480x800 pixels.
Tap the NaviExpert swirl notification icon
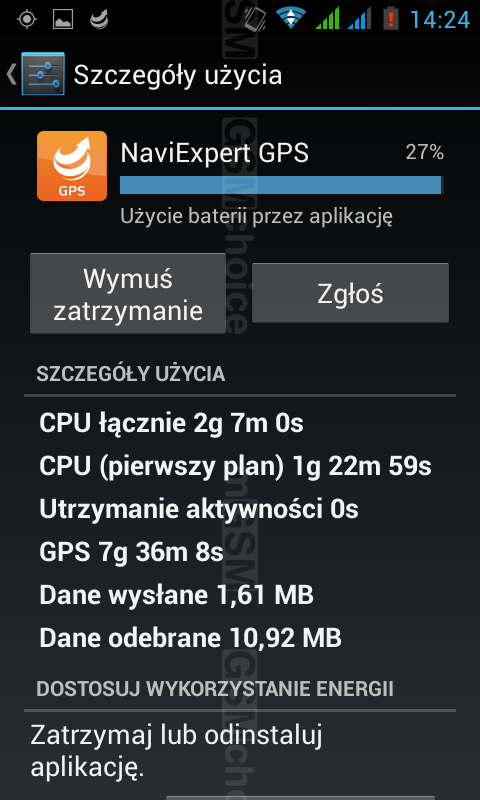pos(99,19)
